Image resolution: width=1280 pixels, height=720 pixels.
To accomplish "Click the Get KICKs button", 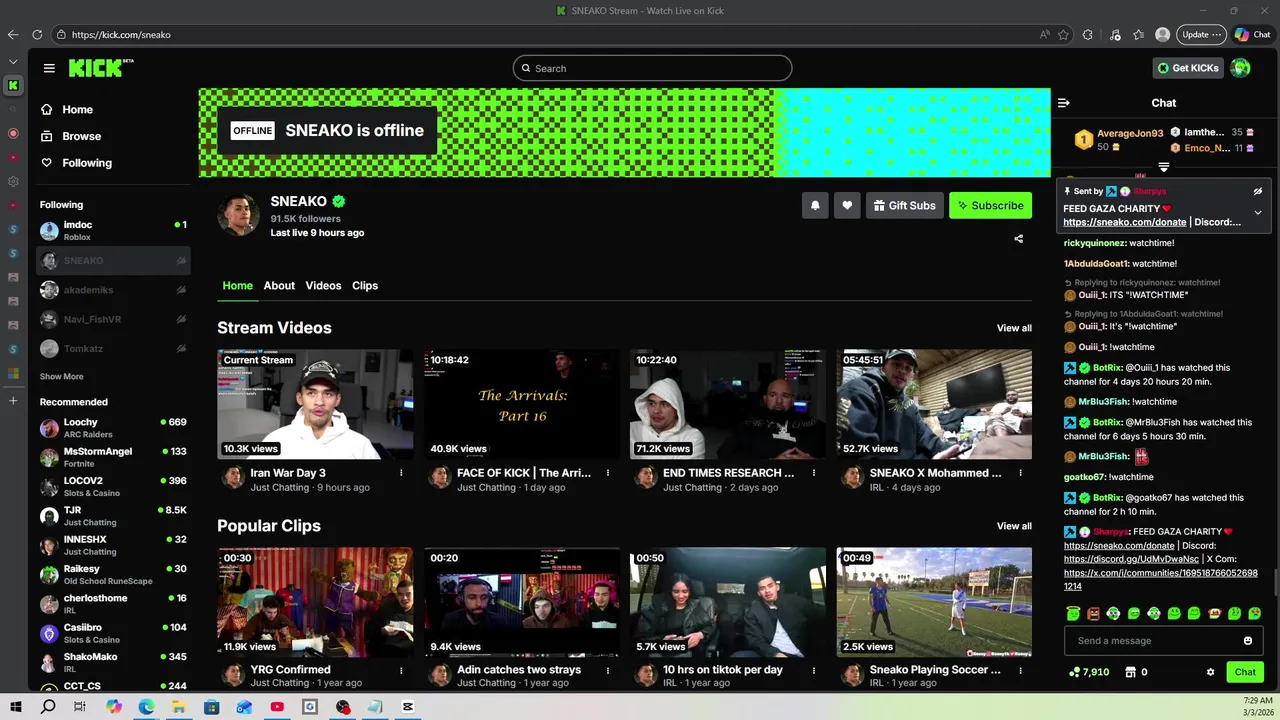I will pyautogui.click(x=1188, y=68).
